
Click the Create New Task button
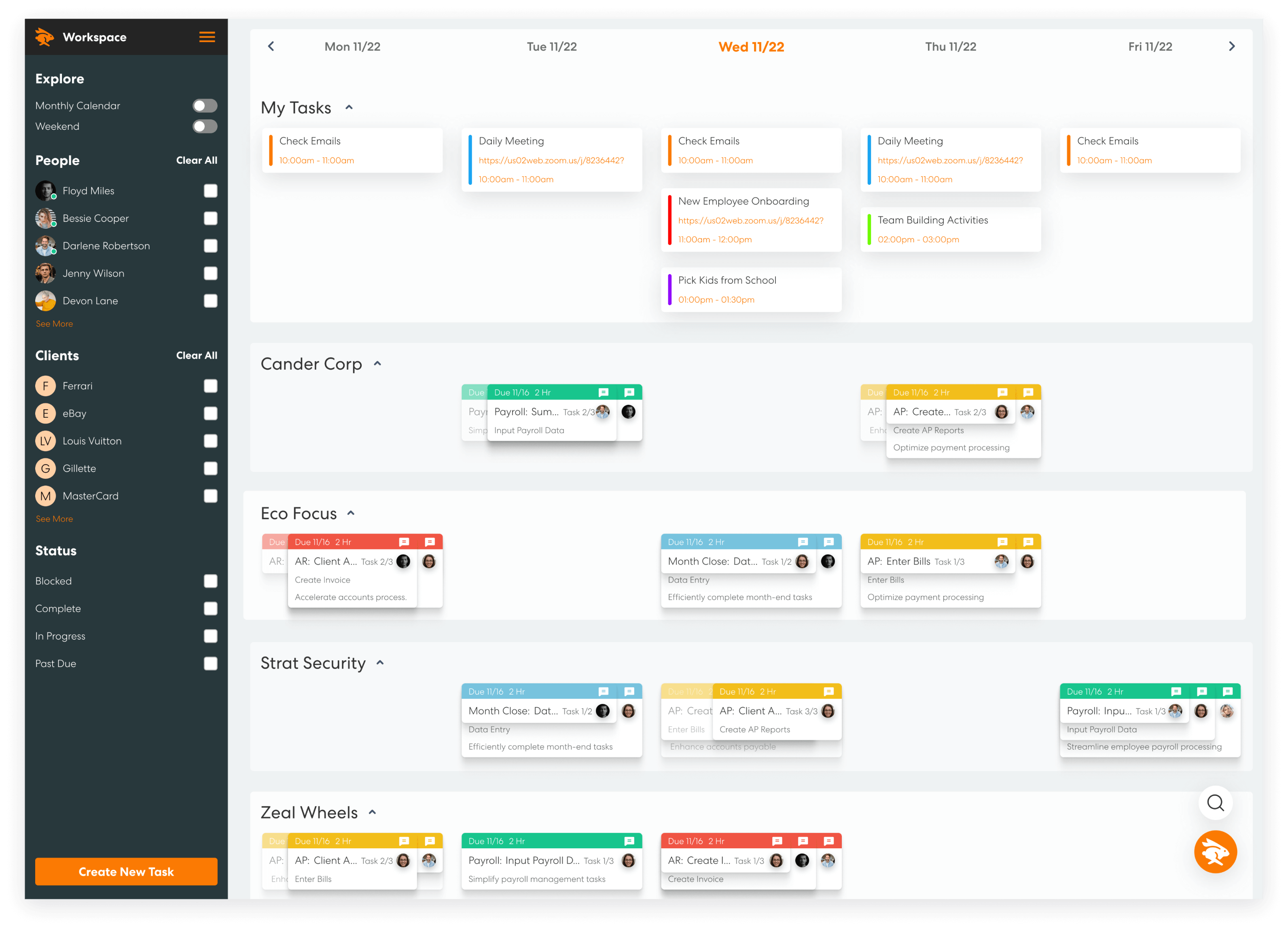point(126,871)
